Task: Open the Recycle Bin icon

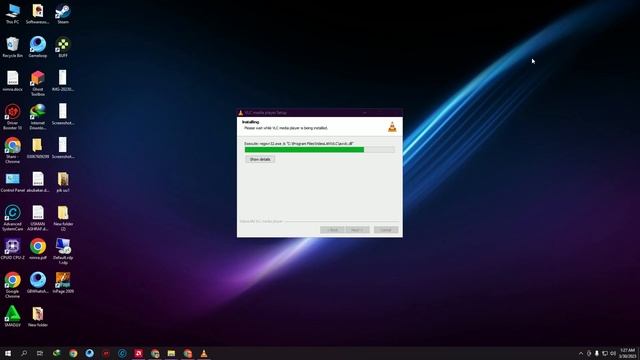Action: pyautogui.click(x=12, y=47)
